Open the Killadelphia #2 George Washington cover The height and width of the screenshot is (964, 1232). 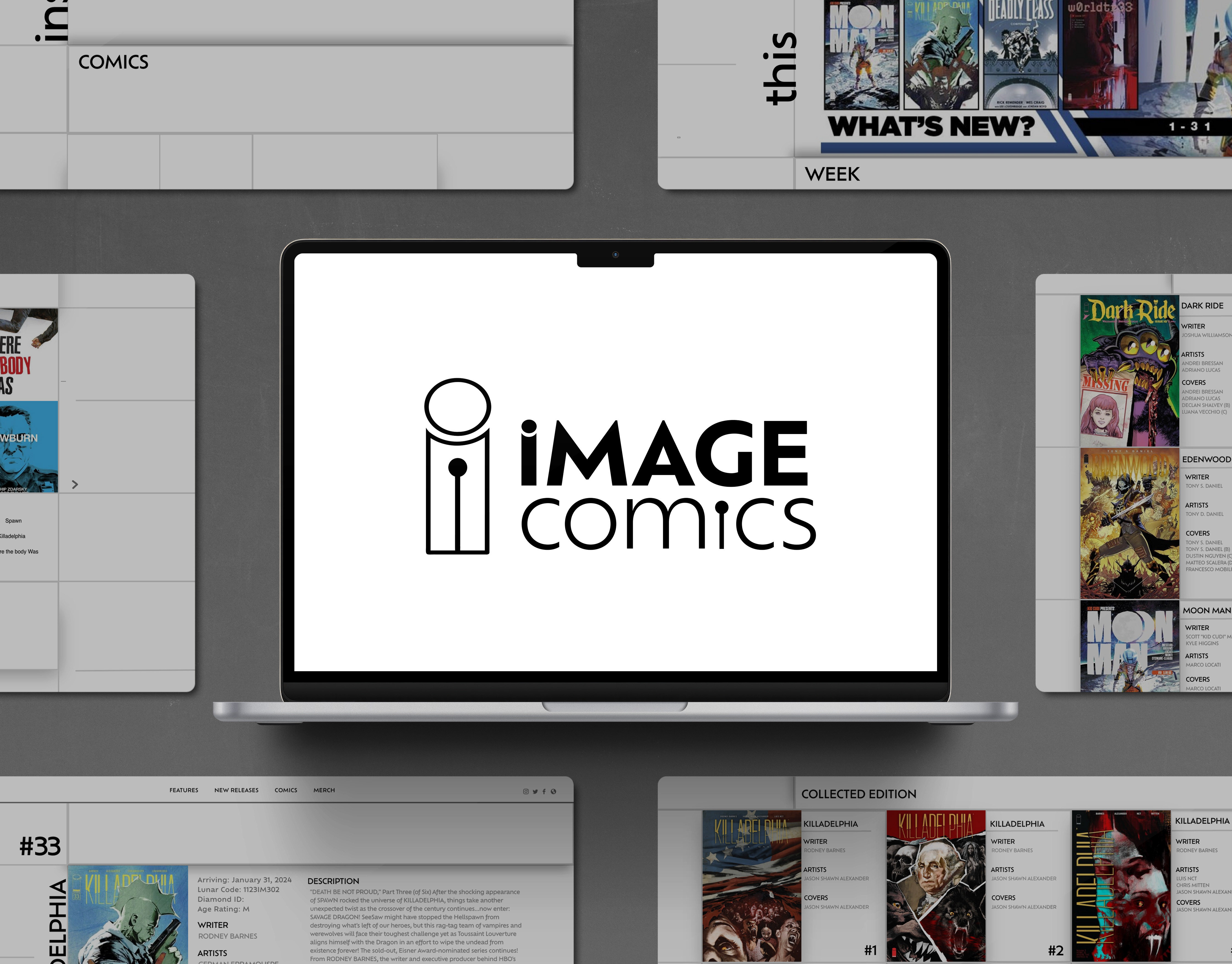[x=936, y=886]
